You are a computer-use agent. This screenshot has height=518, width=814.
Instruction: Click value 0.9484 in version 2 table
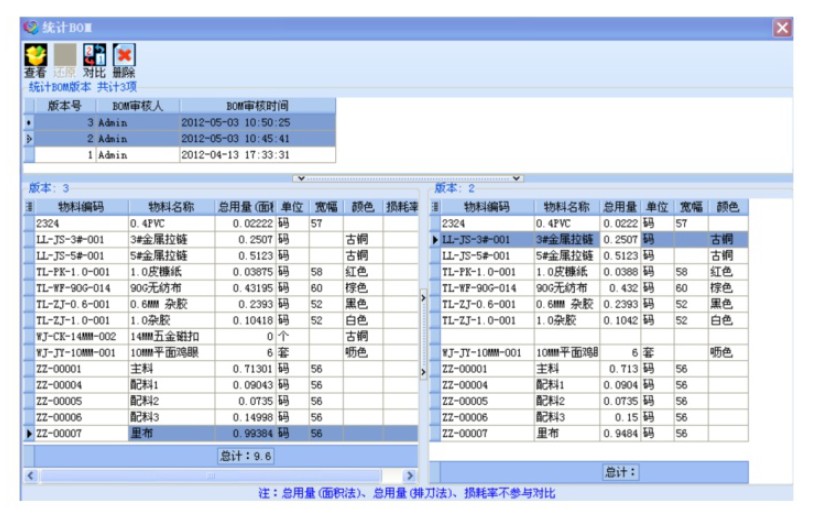coord(620,433)
